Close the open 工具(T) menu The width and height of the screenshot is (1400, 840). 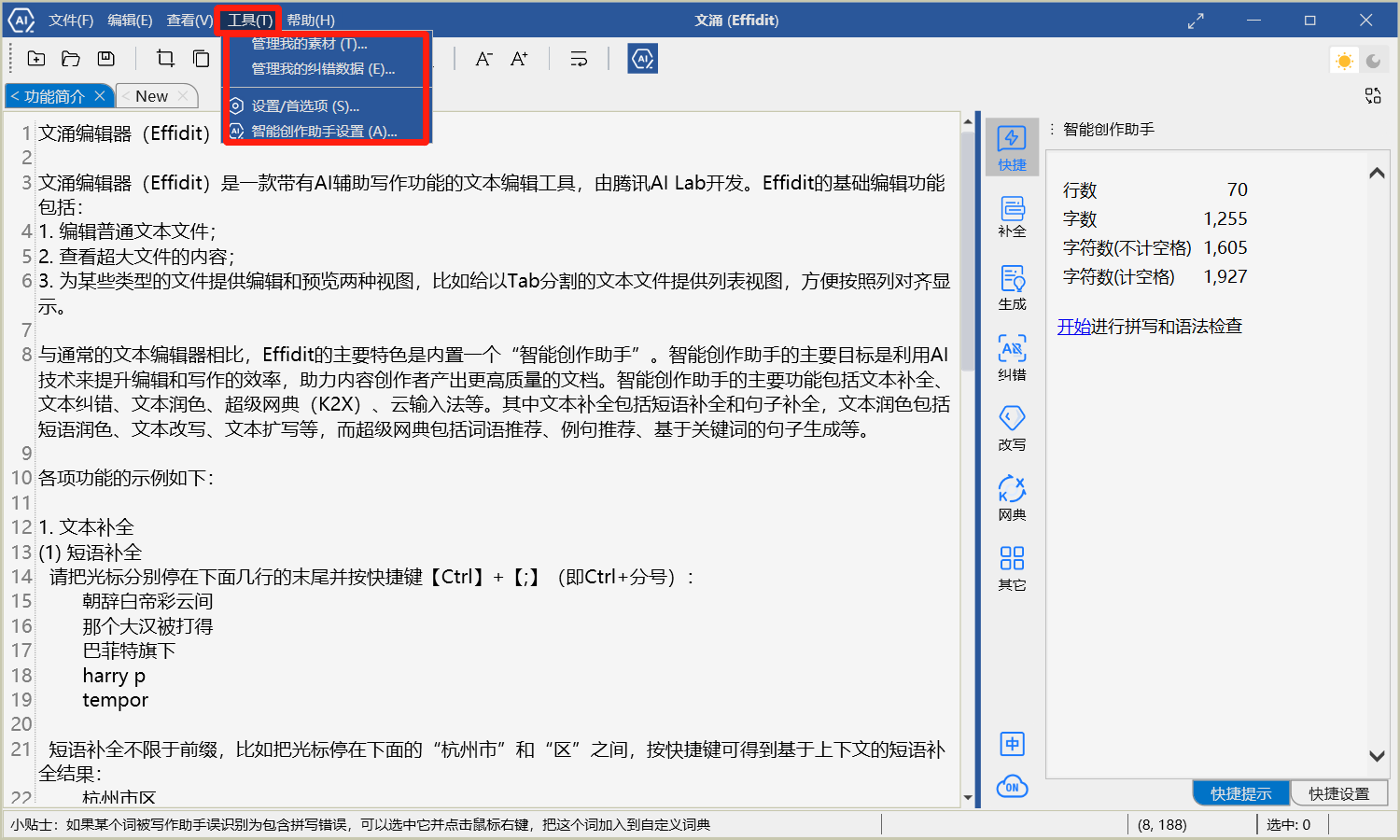[249, 21]
